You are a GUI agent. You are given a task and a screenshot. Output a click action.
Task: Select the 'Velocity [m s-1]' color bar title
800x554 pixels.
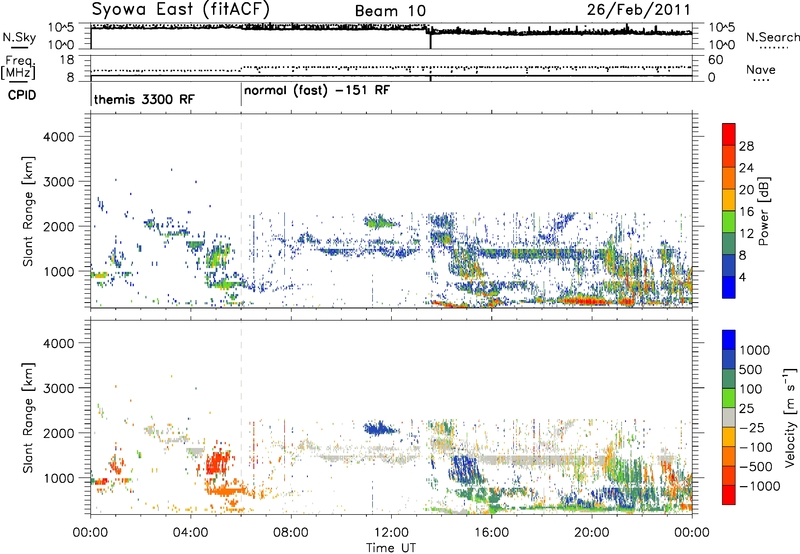[x=790, y=417]
